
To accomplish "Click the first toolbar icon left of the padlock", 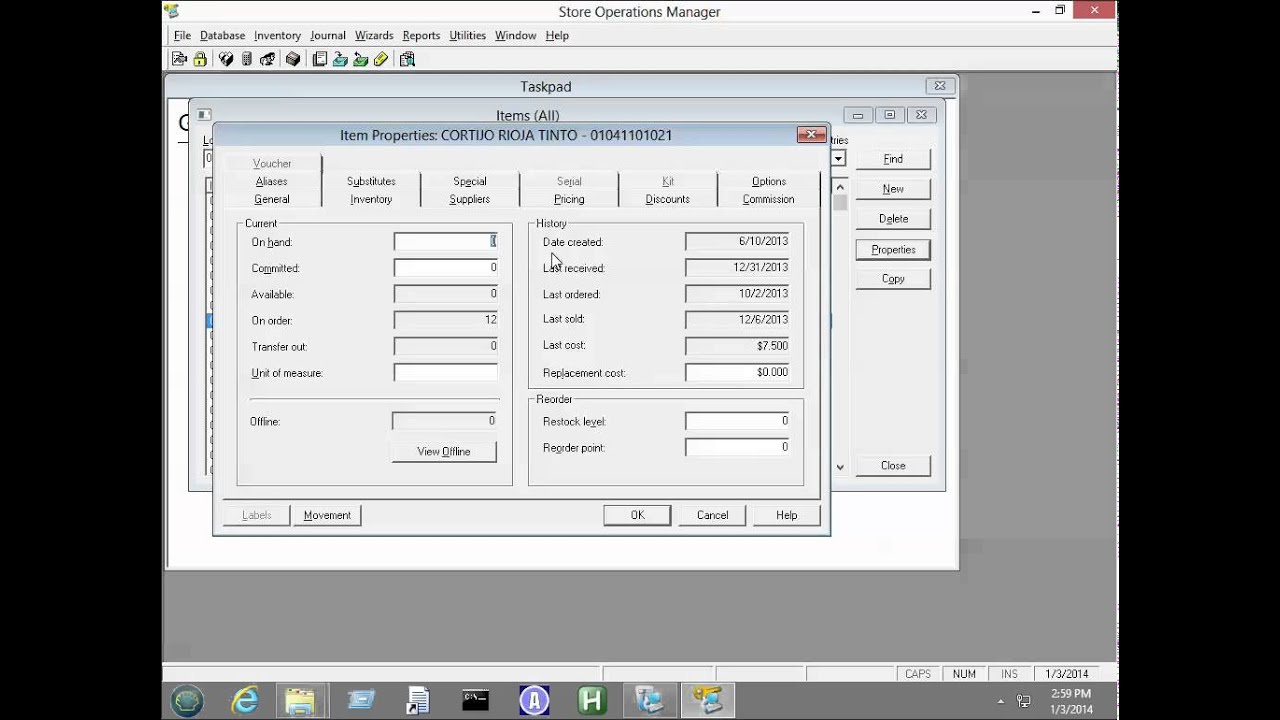I will click(x=179, y=60).
